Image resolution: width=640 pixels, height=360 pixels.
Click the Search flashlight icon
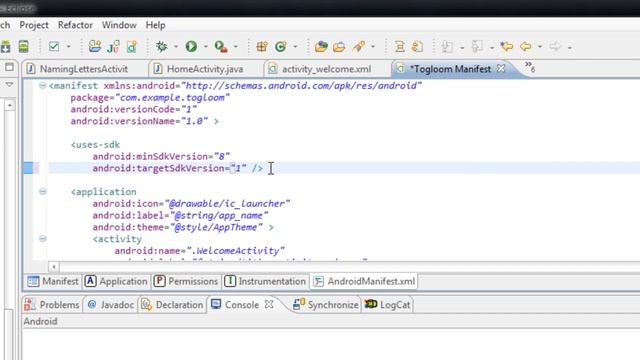coord(359,47)
